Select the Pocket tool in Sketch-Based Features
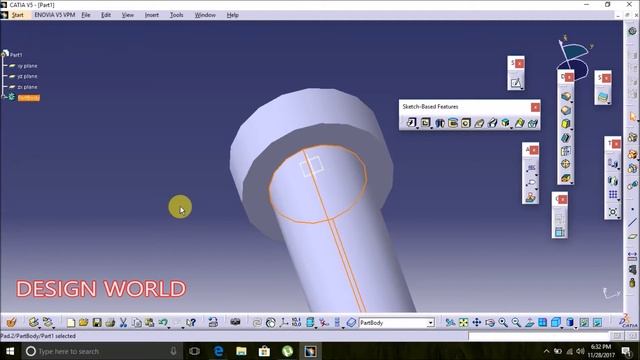This screenshot has width=640, height=360. pos(425,122)
